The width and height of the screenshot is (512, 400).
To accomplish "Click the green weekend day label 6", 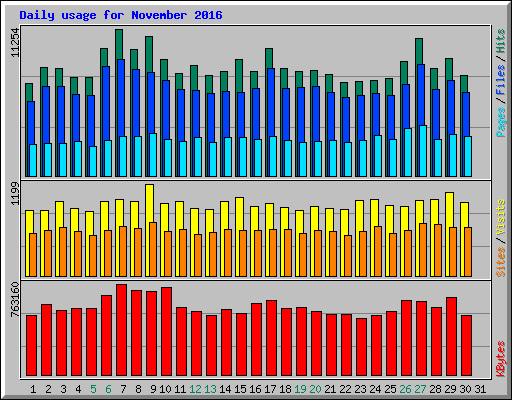I will pyautogui.click(x=108, y=389).
